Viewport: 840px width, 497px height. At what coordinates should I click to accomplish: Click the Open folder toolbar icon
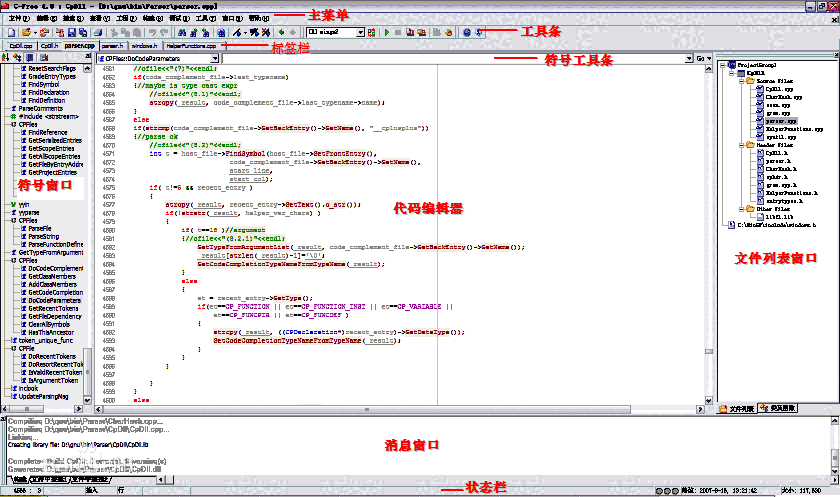coord(28,33)
